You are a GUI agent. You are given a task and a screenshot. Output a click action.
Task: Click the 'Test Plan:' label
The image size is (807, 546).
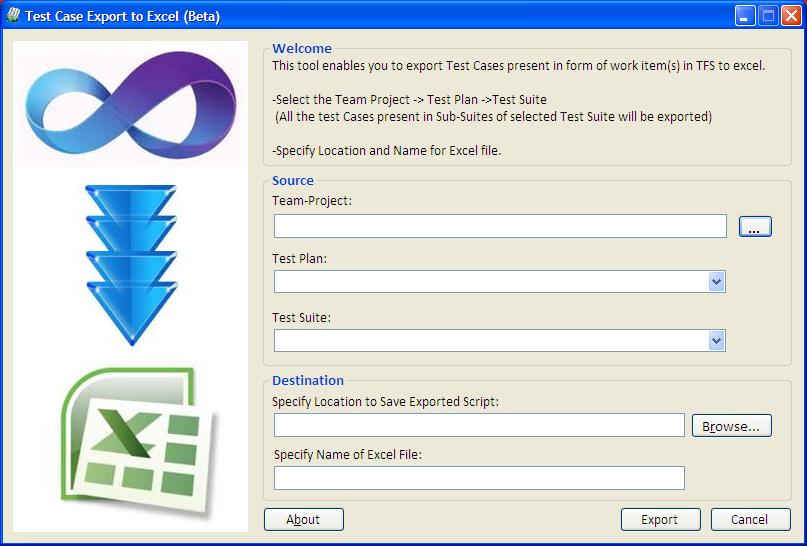[300, 259]
